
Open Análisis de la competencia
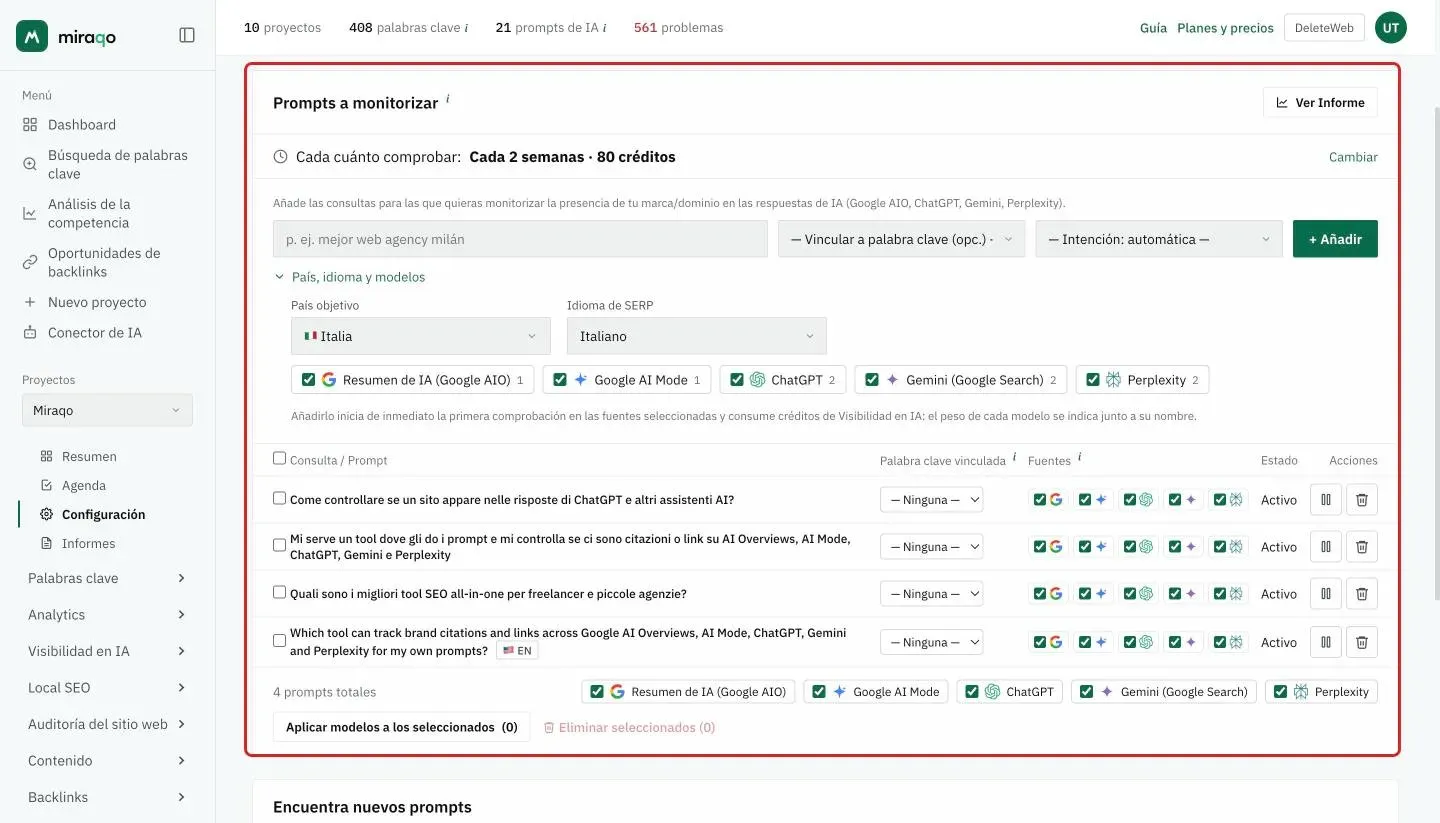pos(107,213)
